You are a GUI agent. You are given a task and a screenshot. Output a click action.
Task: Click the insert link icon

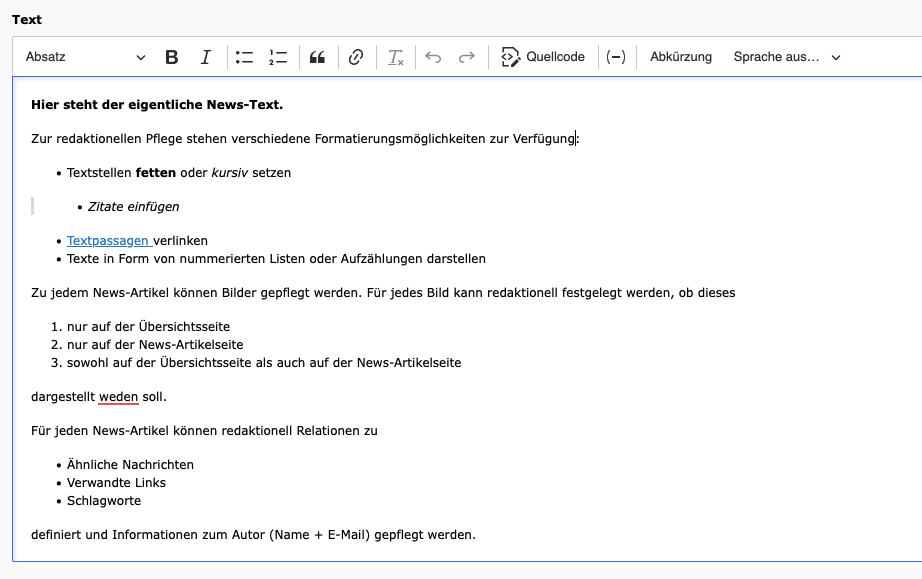point(356,57)
